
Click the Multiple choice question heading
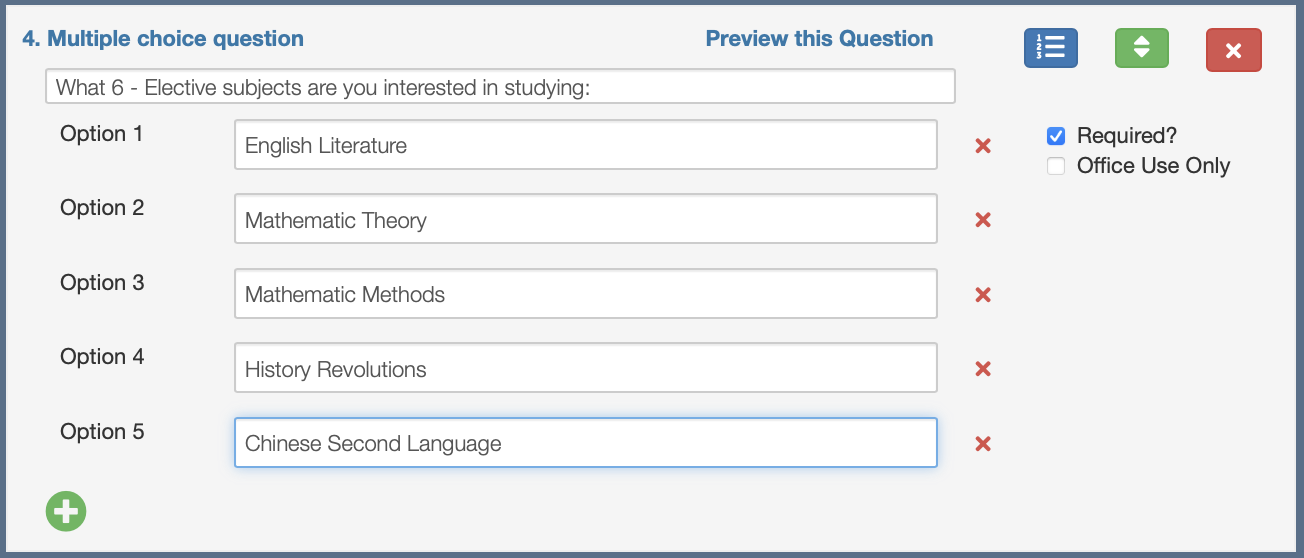click(x=163, y=39)
